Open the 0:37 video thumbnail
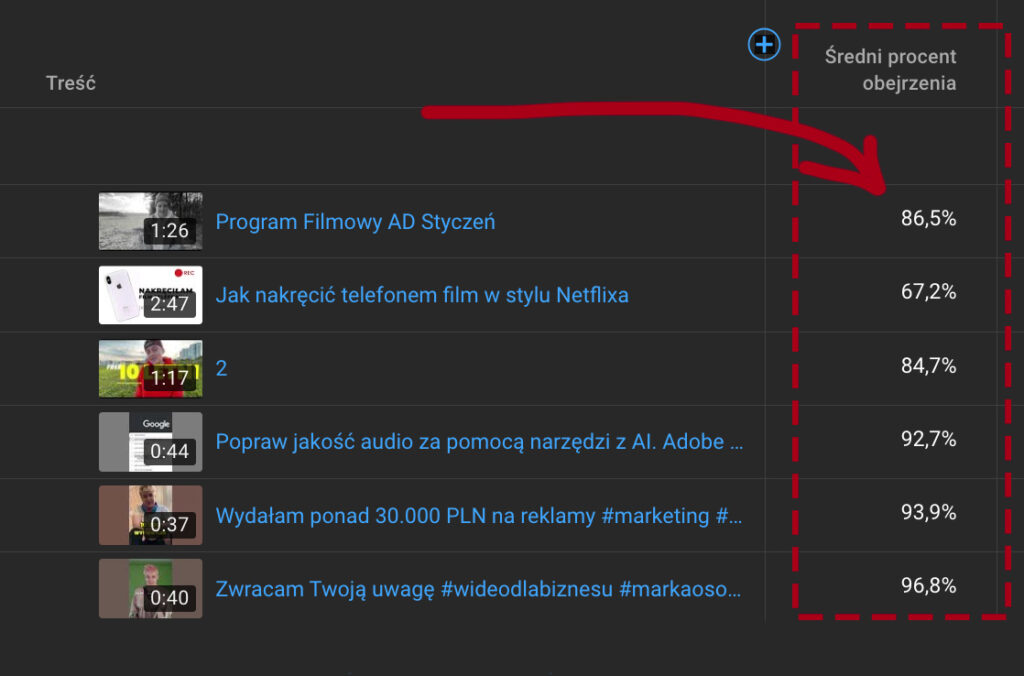Viewport: 1024px width, 676px height. click(x=150, y=515)
